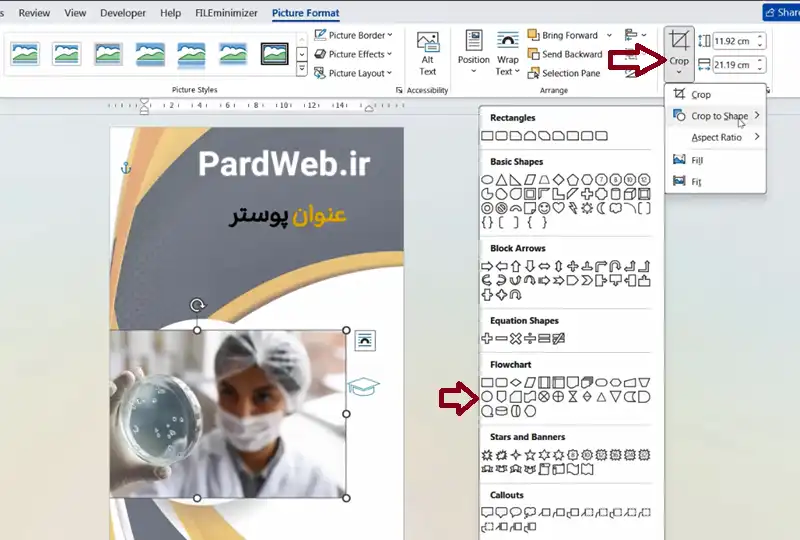Click the shape width input field
This screenshot has height=540, width=800.
tap(734, 65)
